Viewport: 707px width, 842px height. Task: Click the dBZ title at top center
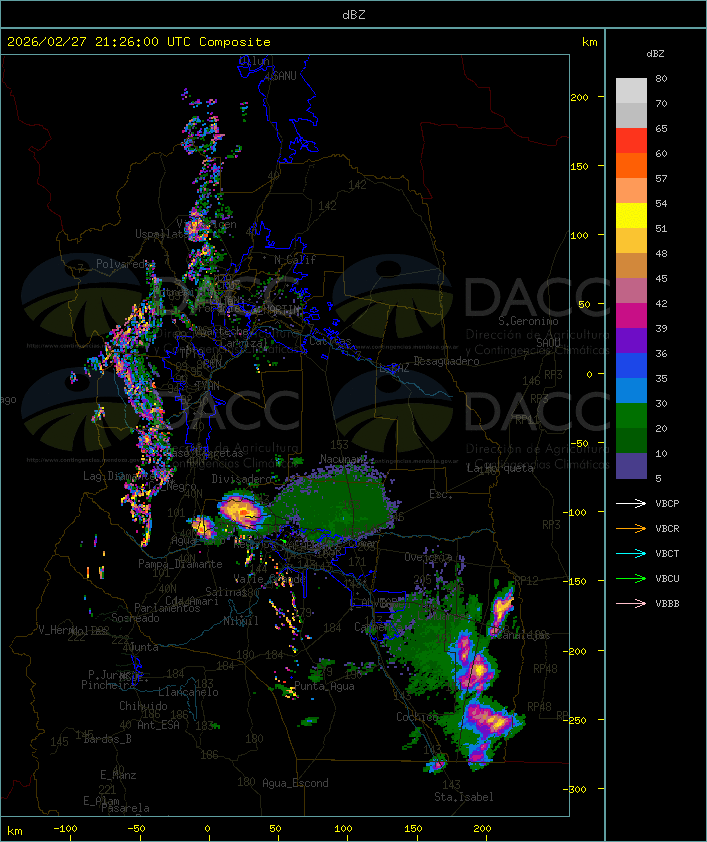pyautogui.click(x=354, y=15)
